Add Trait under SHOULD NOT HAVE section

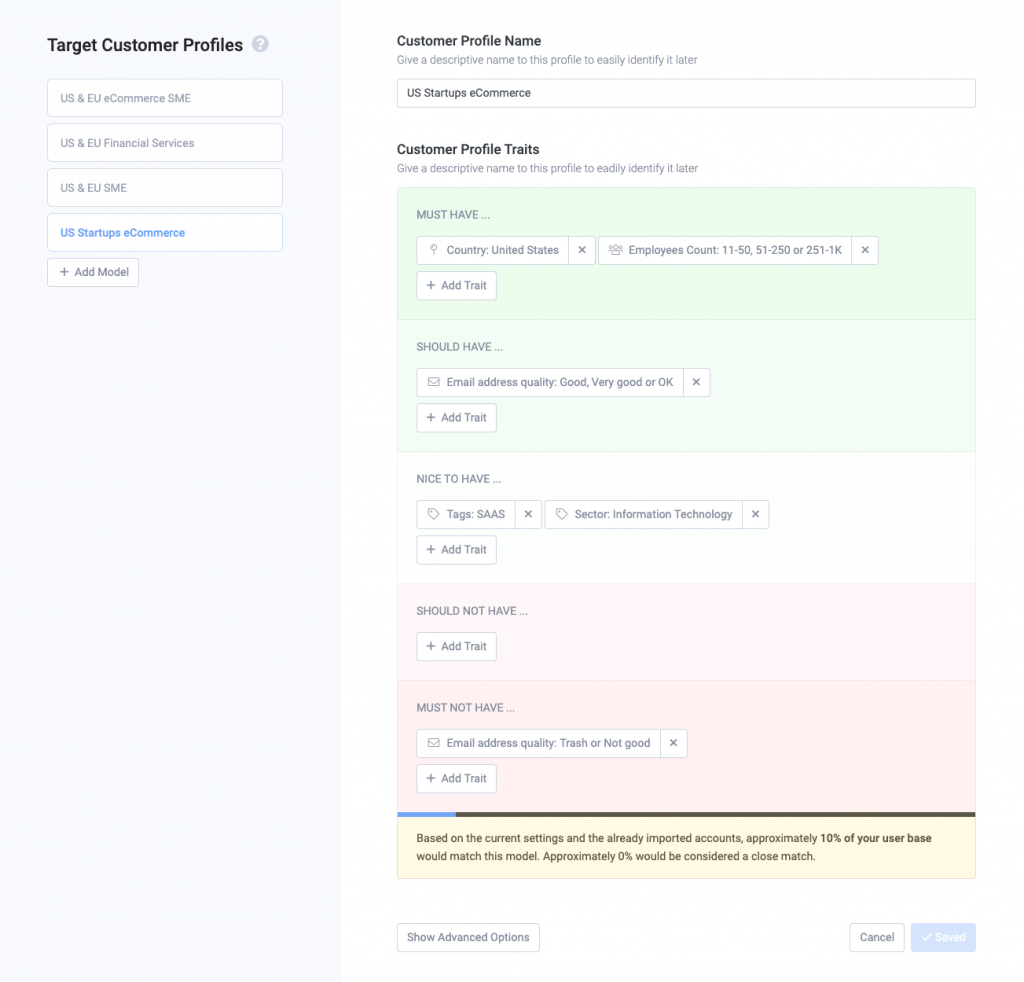point(456,646)
